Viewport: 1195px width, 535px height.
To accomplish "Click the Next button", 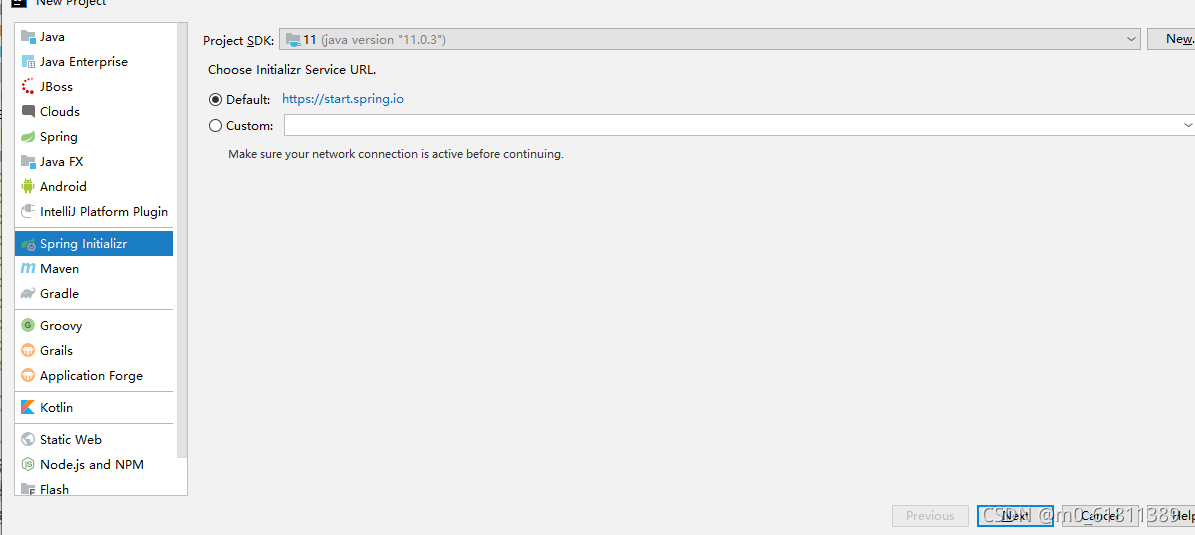I will click(x=1015, y=516).
